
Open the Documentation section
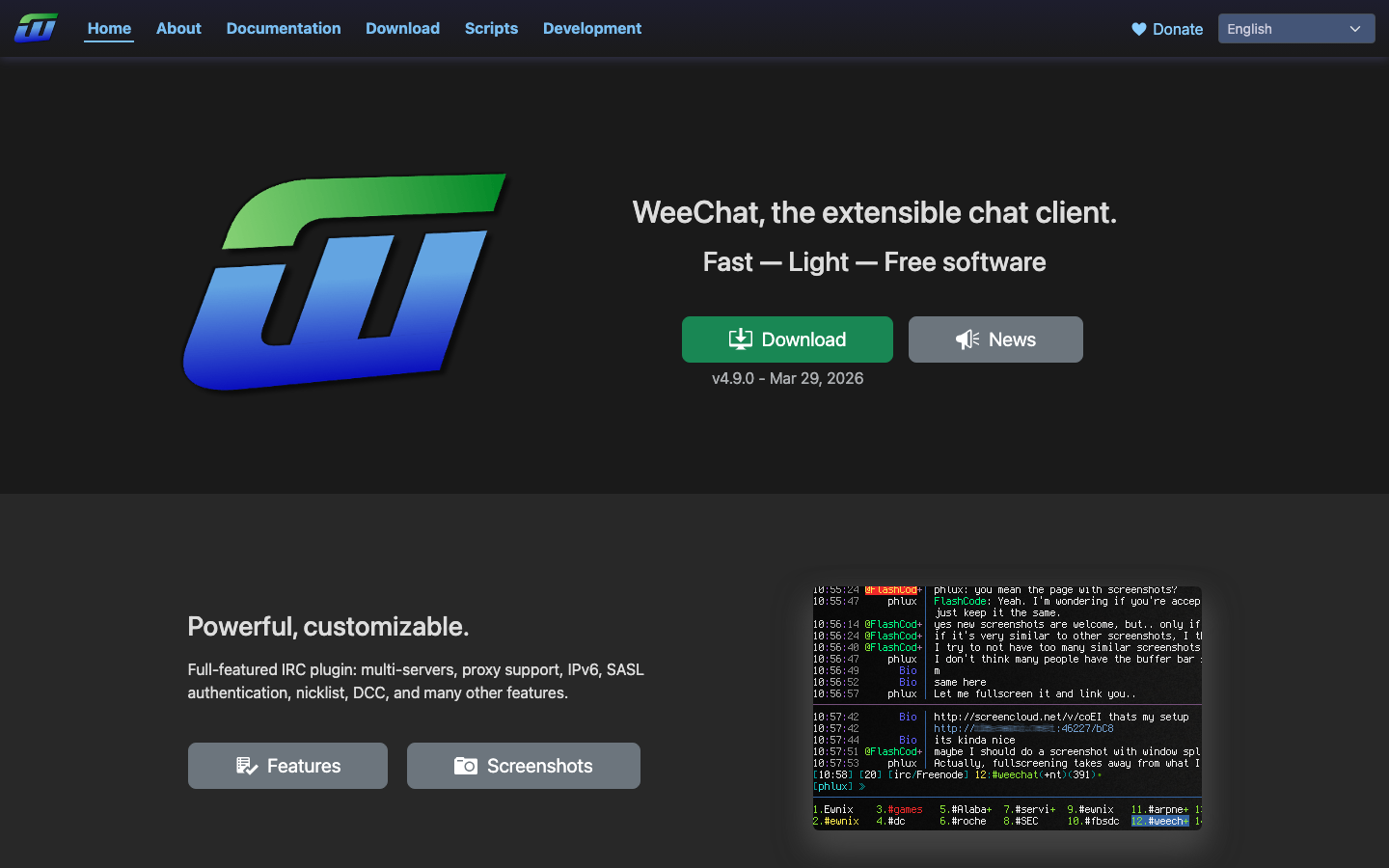283,28
